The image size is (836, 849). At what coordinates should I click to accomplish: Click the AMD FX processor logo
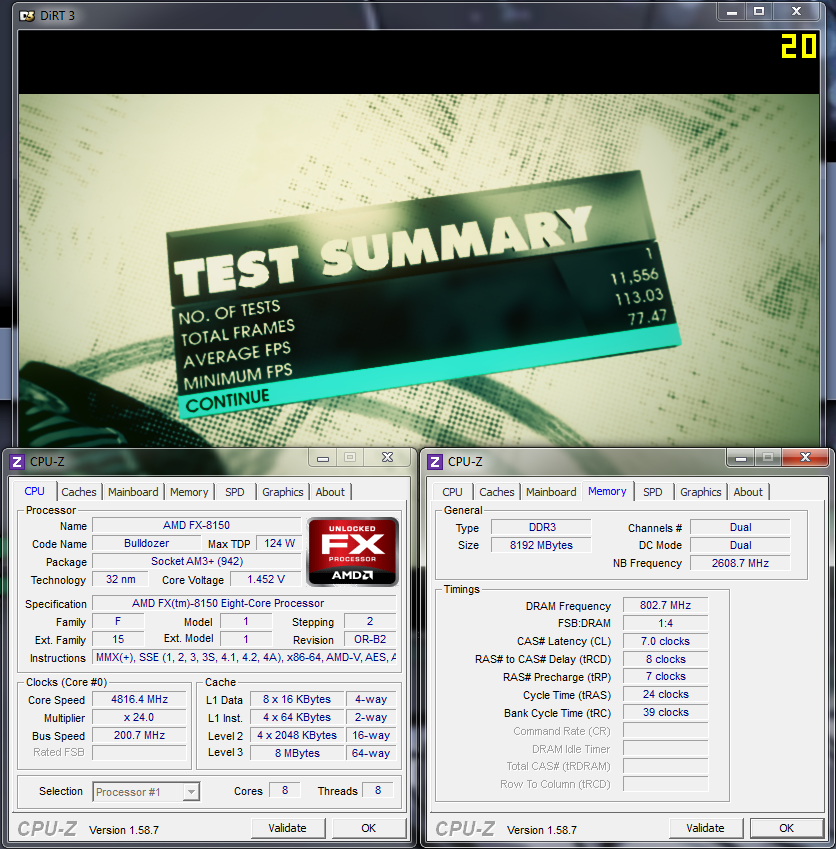click(353, 551)
